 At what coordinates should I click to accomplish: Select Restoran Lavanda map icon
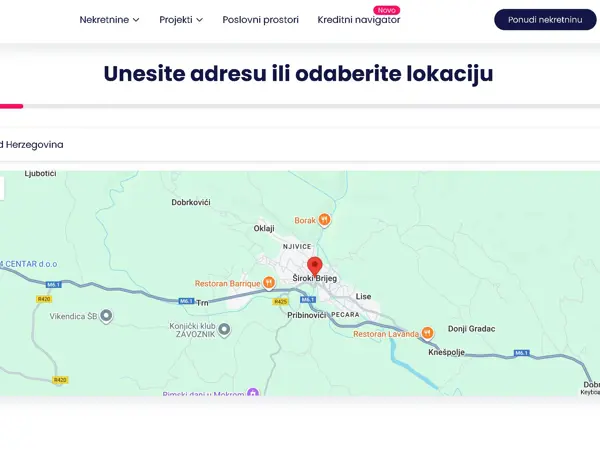(427, 333)
